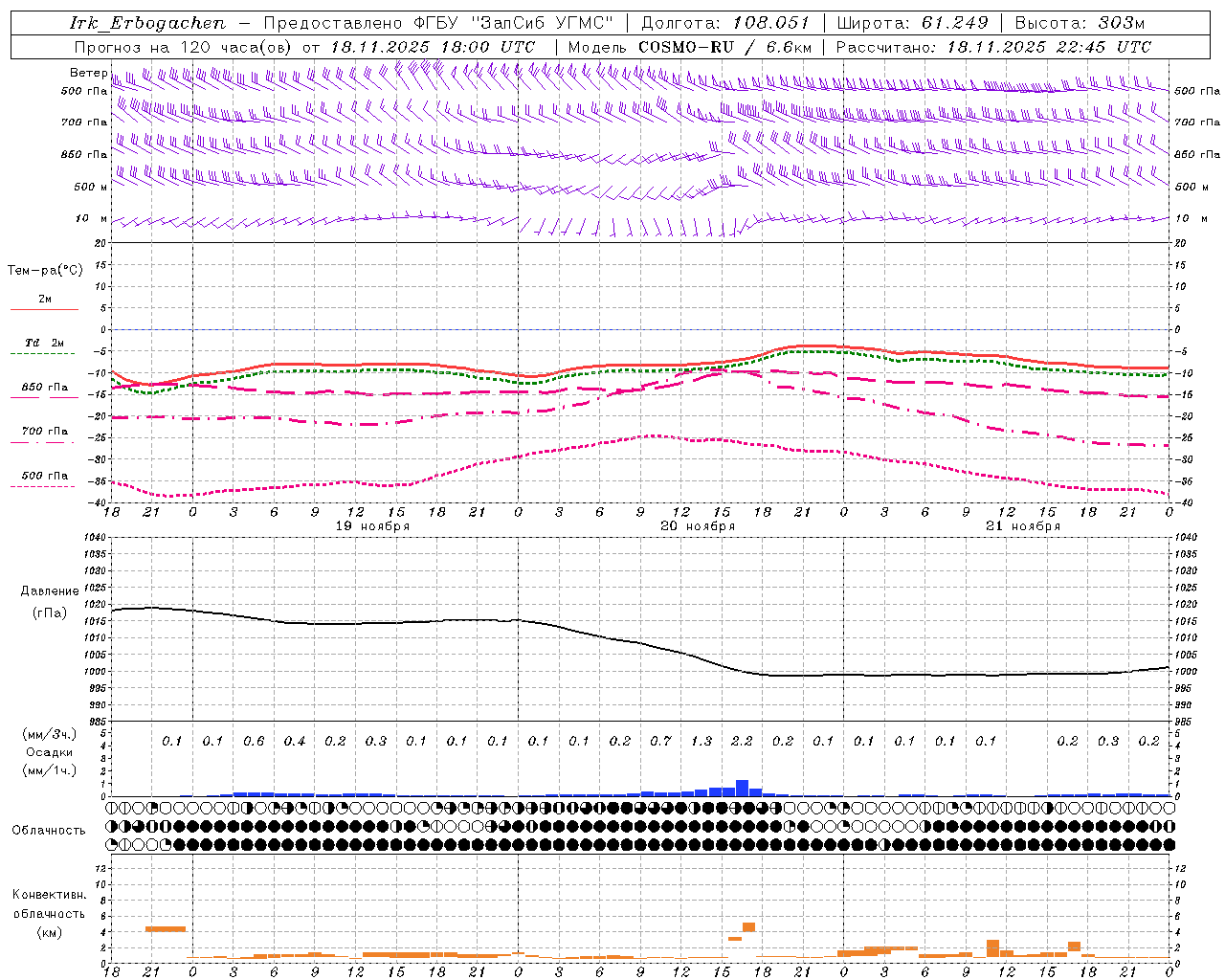Screen dimensions: 1225x980
Task: Click the tallest blue precipitation bar
Action: 742,788
